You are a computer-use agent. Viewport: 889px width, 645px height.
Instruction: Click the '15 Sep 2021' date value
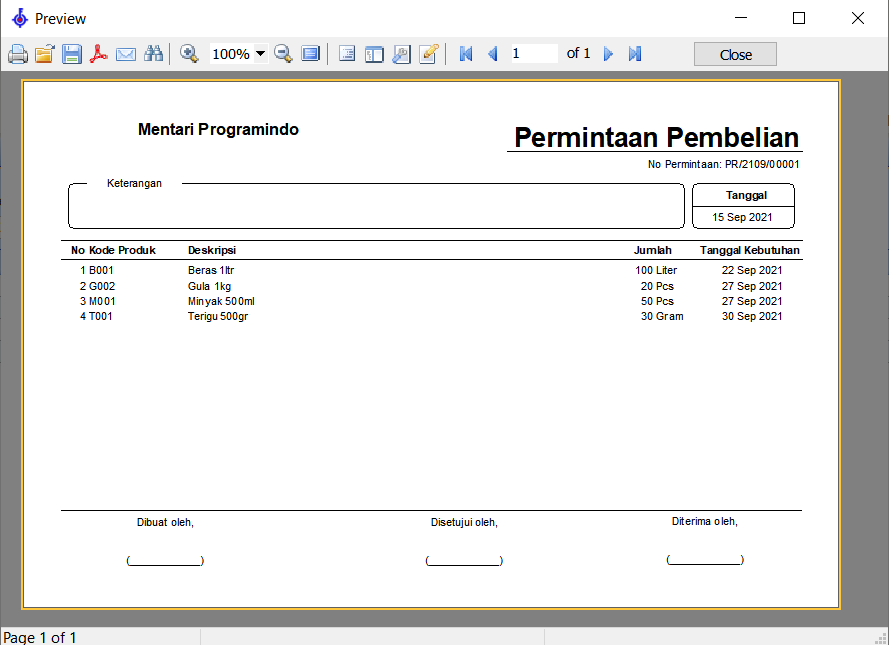point(742,217)
